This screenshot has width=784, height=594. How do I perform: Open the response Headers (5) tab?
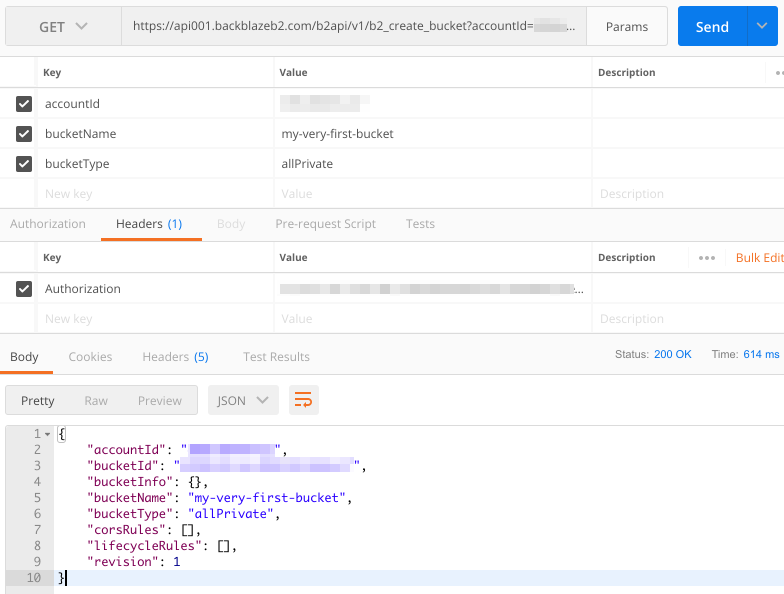click(175, 356)
